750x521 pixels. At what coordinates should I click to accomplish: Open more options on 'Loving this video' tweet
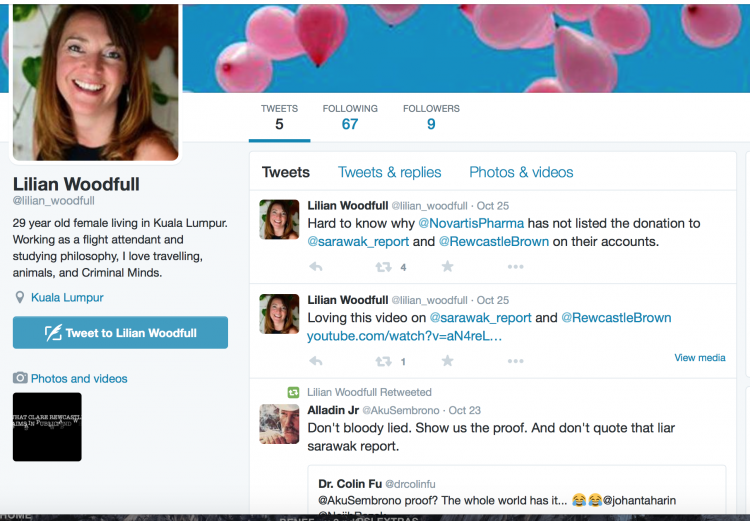pos(516,361)
